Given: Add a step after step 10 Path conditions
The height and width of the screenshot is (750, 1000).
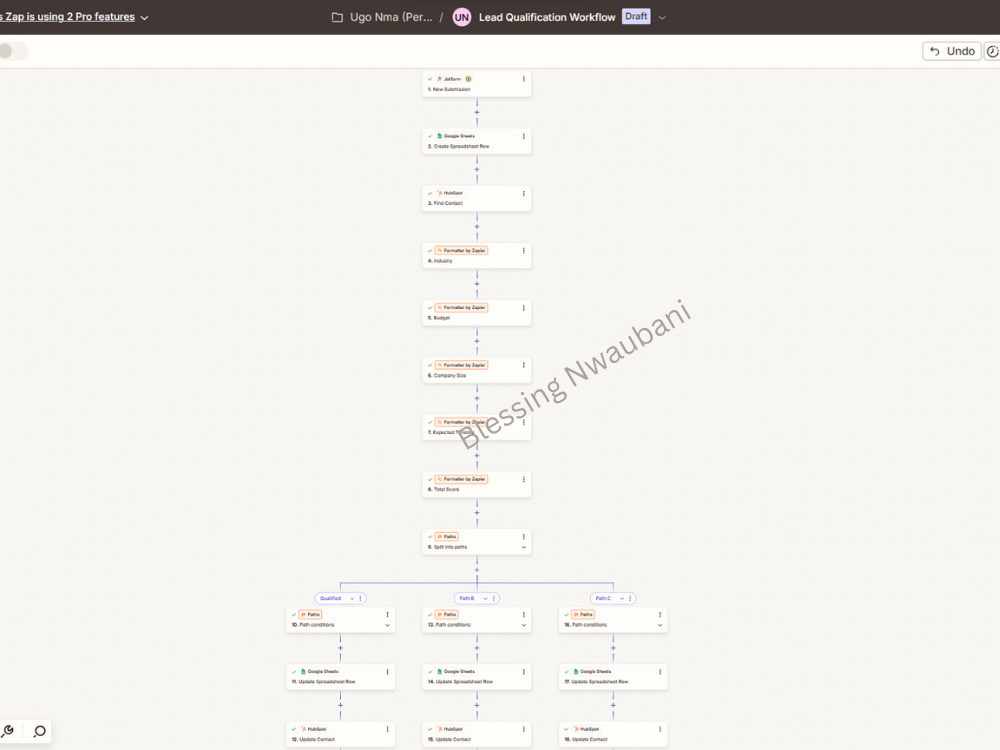Looking at the screenshot, I should (x=341, y=648).
